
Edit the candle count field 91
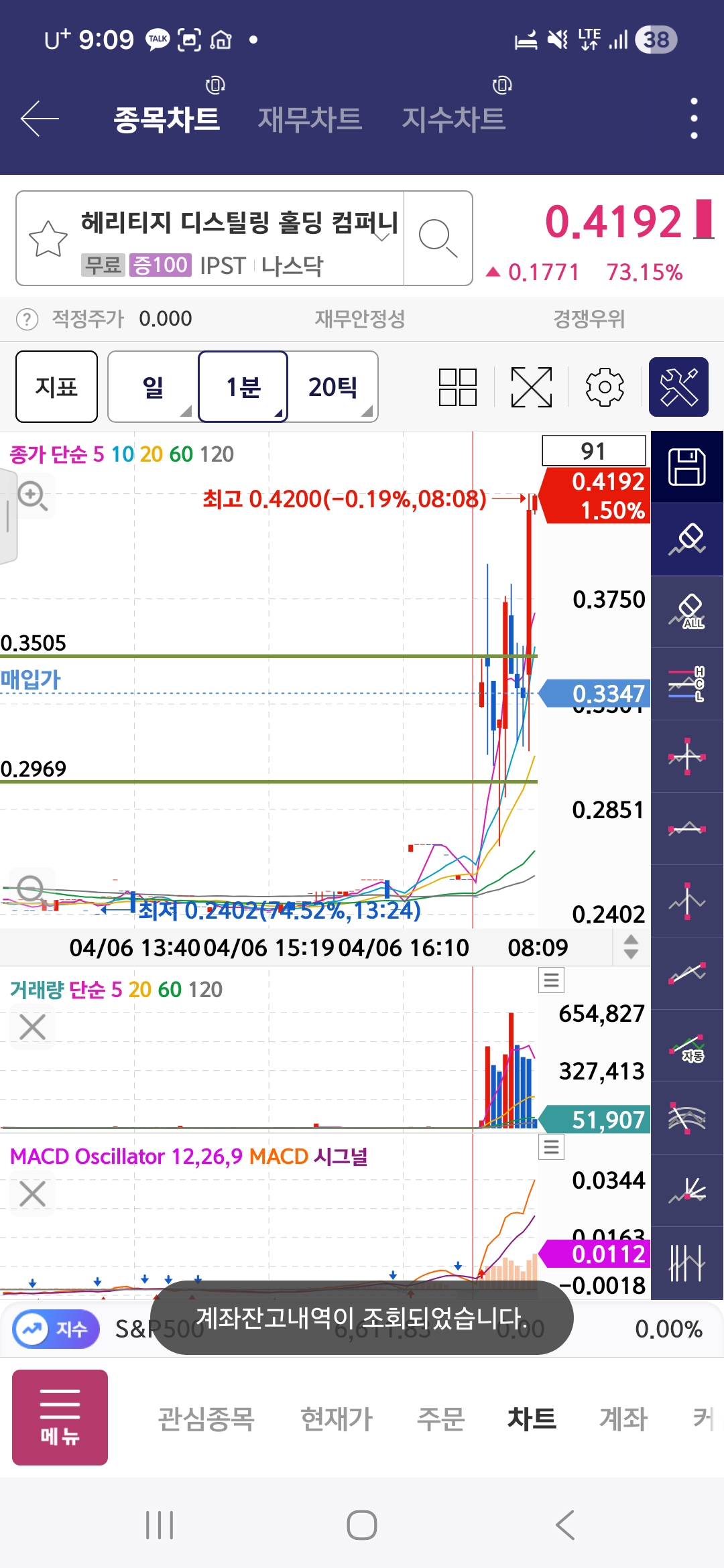[594, 450]
